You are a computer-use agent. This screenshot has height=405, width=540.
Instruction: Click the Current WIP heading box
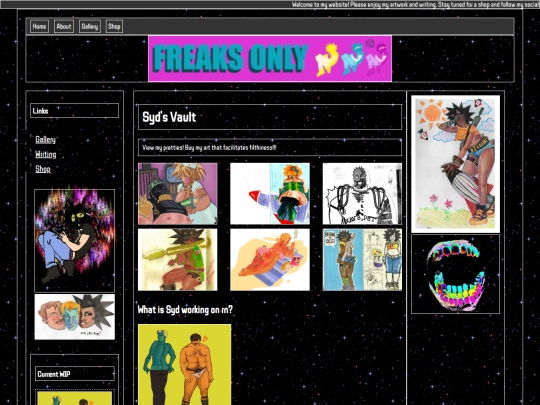pyautogui.click(x=75, y=374)
